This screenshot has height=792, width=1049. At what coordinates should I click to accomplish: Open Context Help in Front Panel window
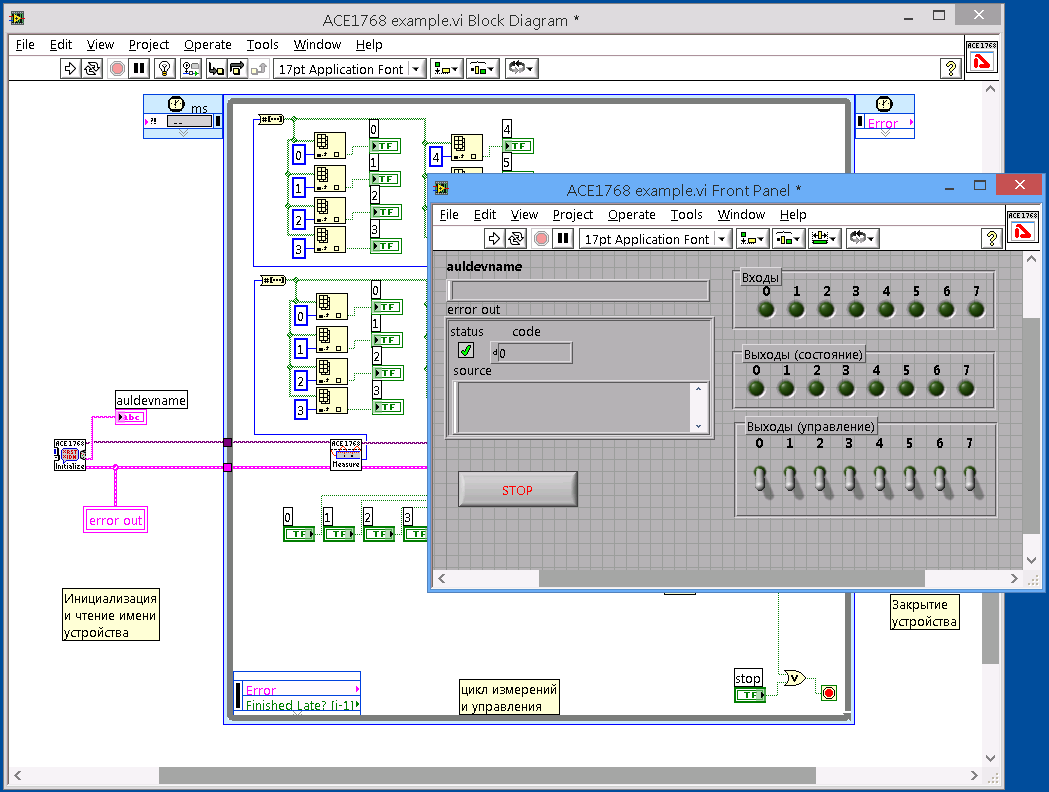pyautogui.click(x=991, y=238)
